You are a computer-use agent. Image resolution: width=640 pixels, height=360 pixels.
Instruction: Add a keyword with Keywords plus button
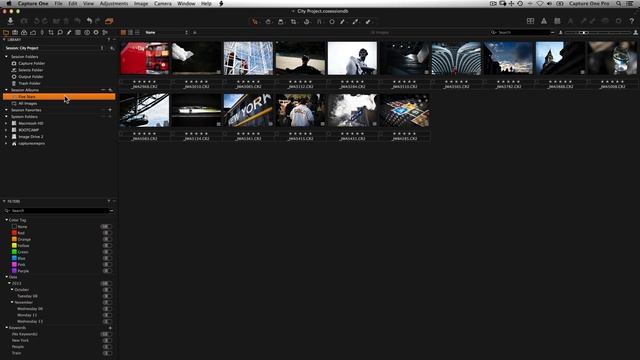[x=110, y=328]
